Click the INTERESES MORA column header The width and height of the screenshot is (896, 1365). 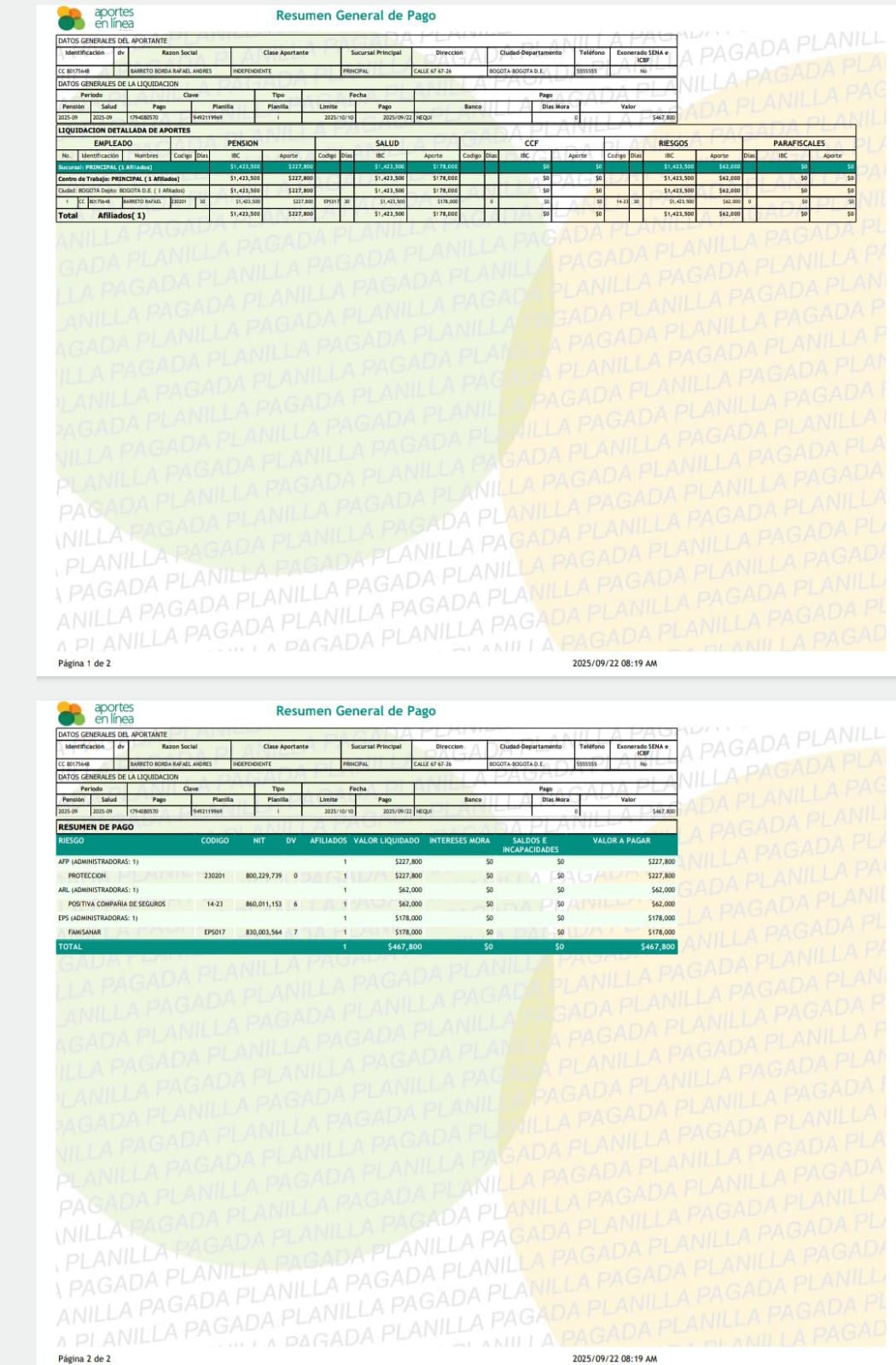459,841
